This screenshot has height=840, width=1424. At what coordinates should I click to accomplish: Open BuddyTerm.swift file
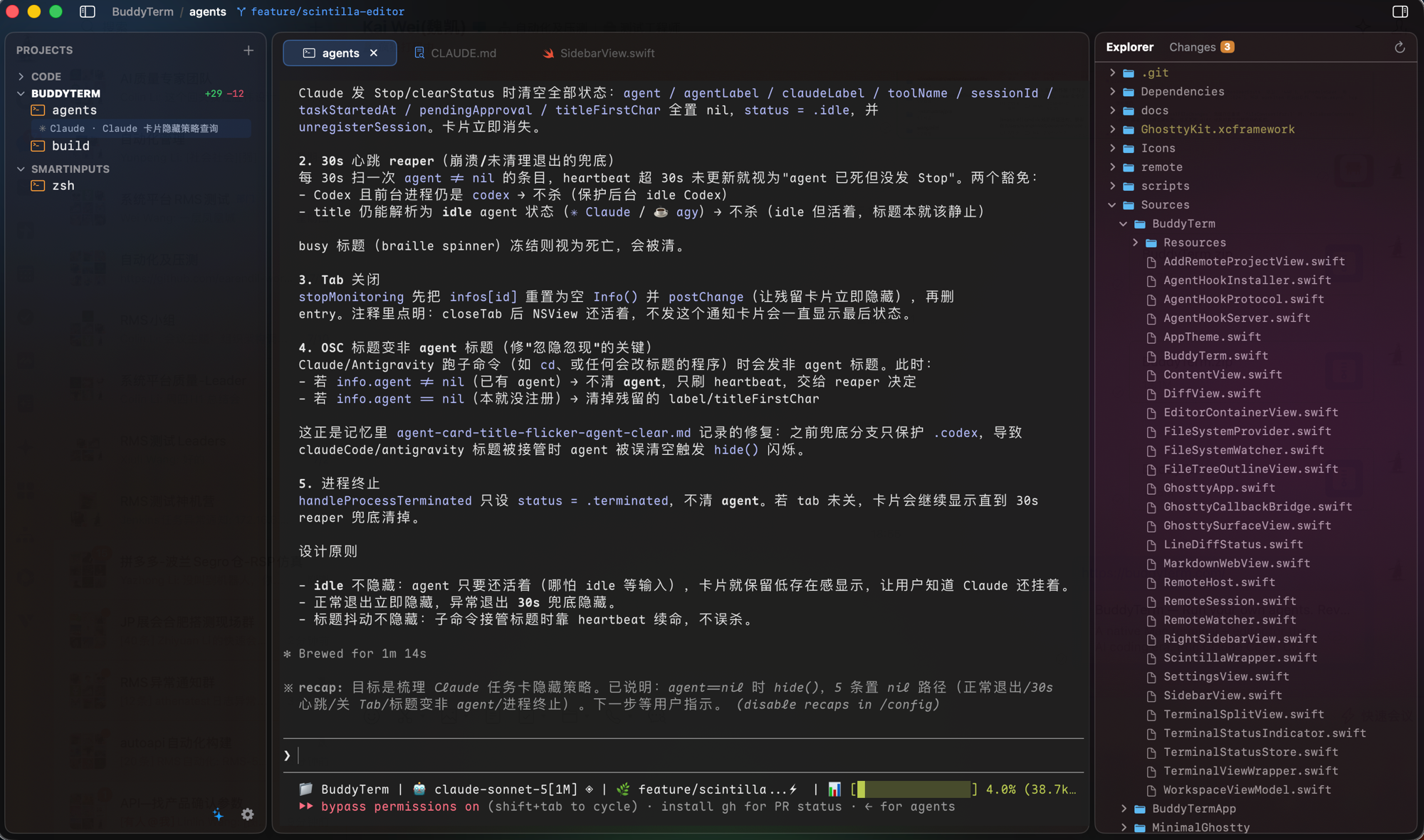pyautogui.click(x=1215, y=356)
